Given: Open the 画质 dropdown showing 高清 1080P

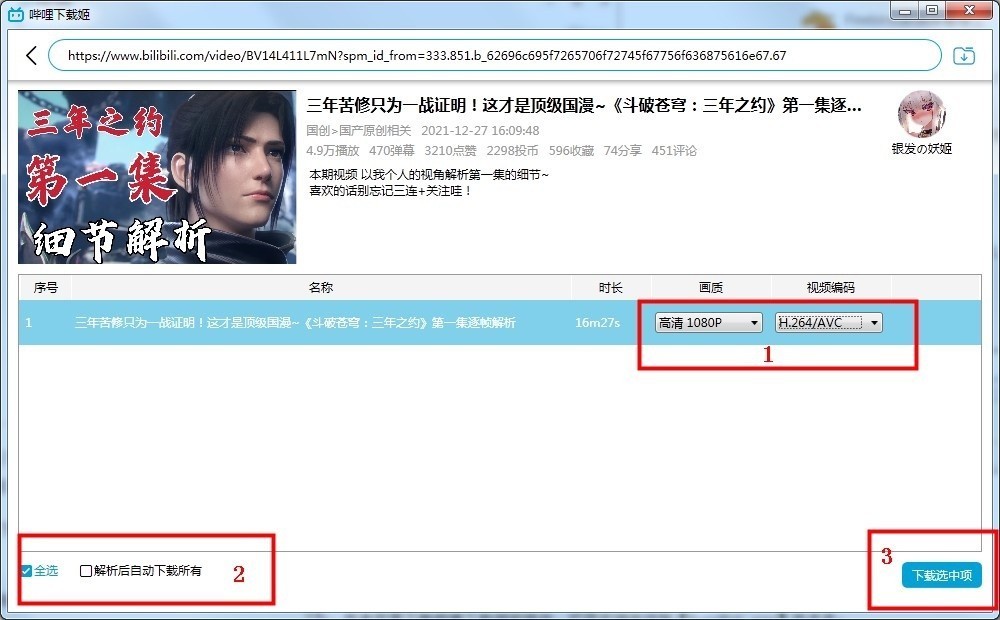Looking at the screenshot, I should point(709,323).
